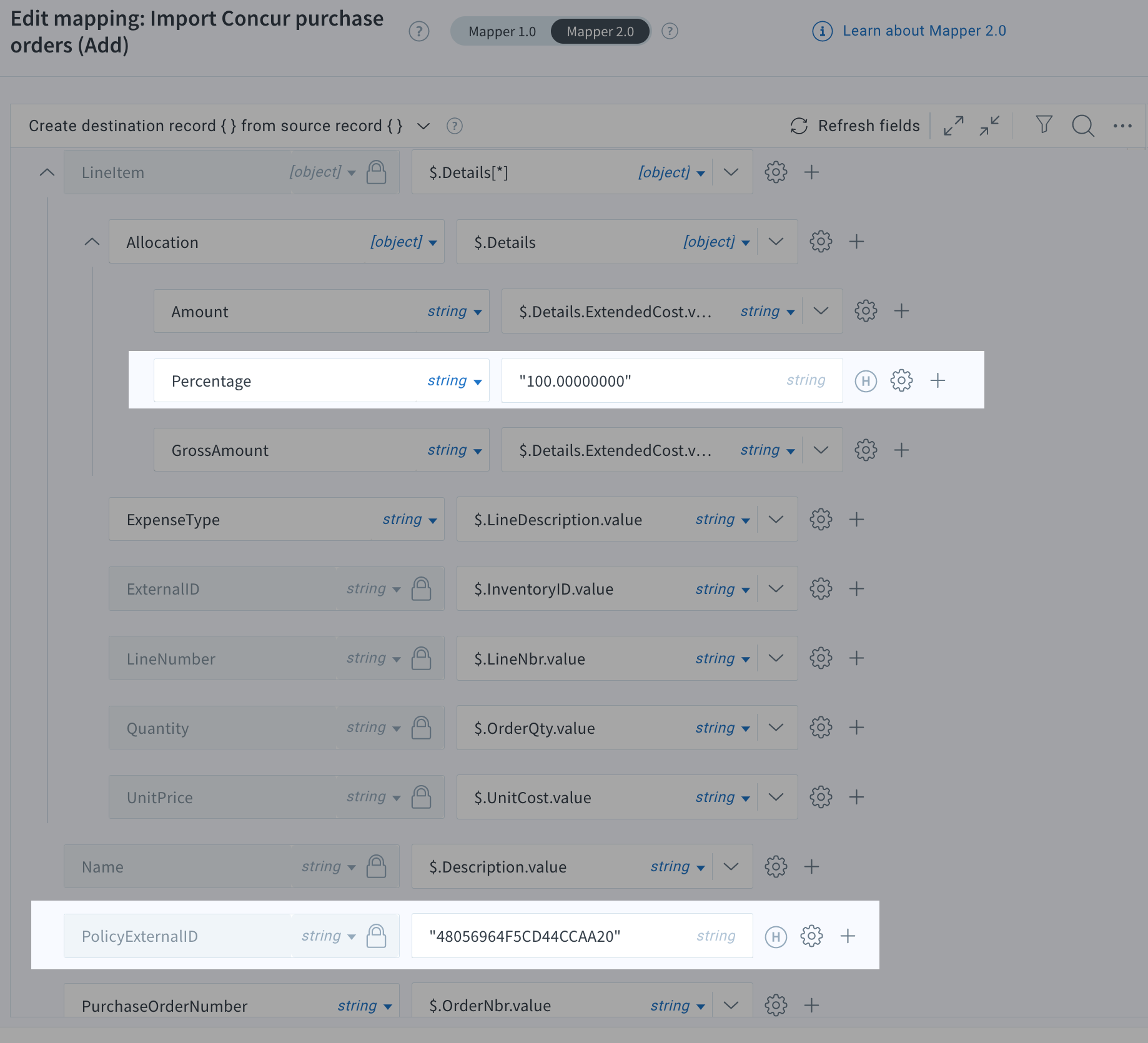This screenshot has height=1043, width=1148.
Task: Add a row after ExpenseType
Action: click(856, 519)
